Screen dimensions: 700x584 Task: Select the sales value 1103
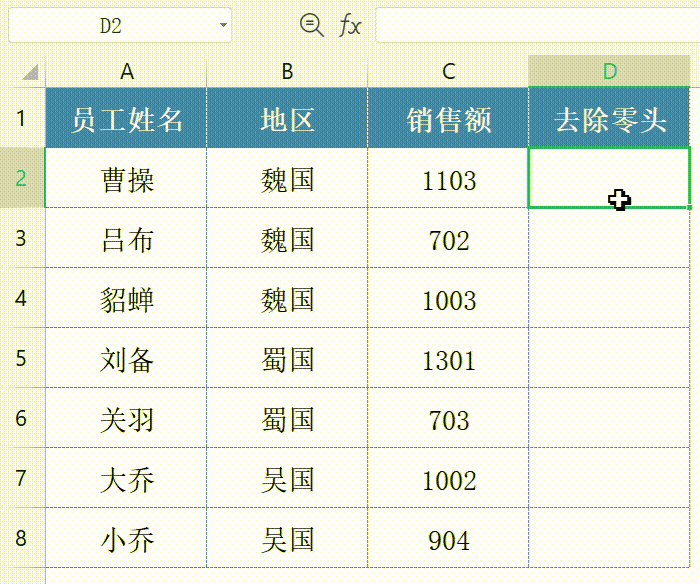448,178
